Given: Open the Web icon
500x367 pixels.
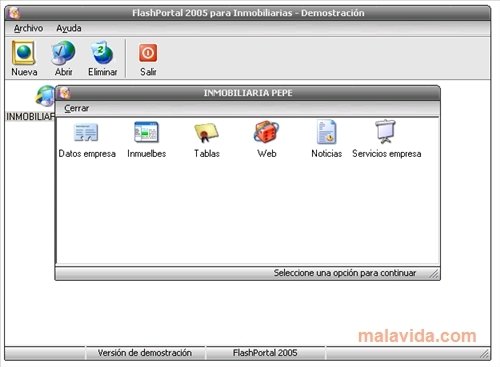Looking at the screenshot, I should (x=266, y=132).
